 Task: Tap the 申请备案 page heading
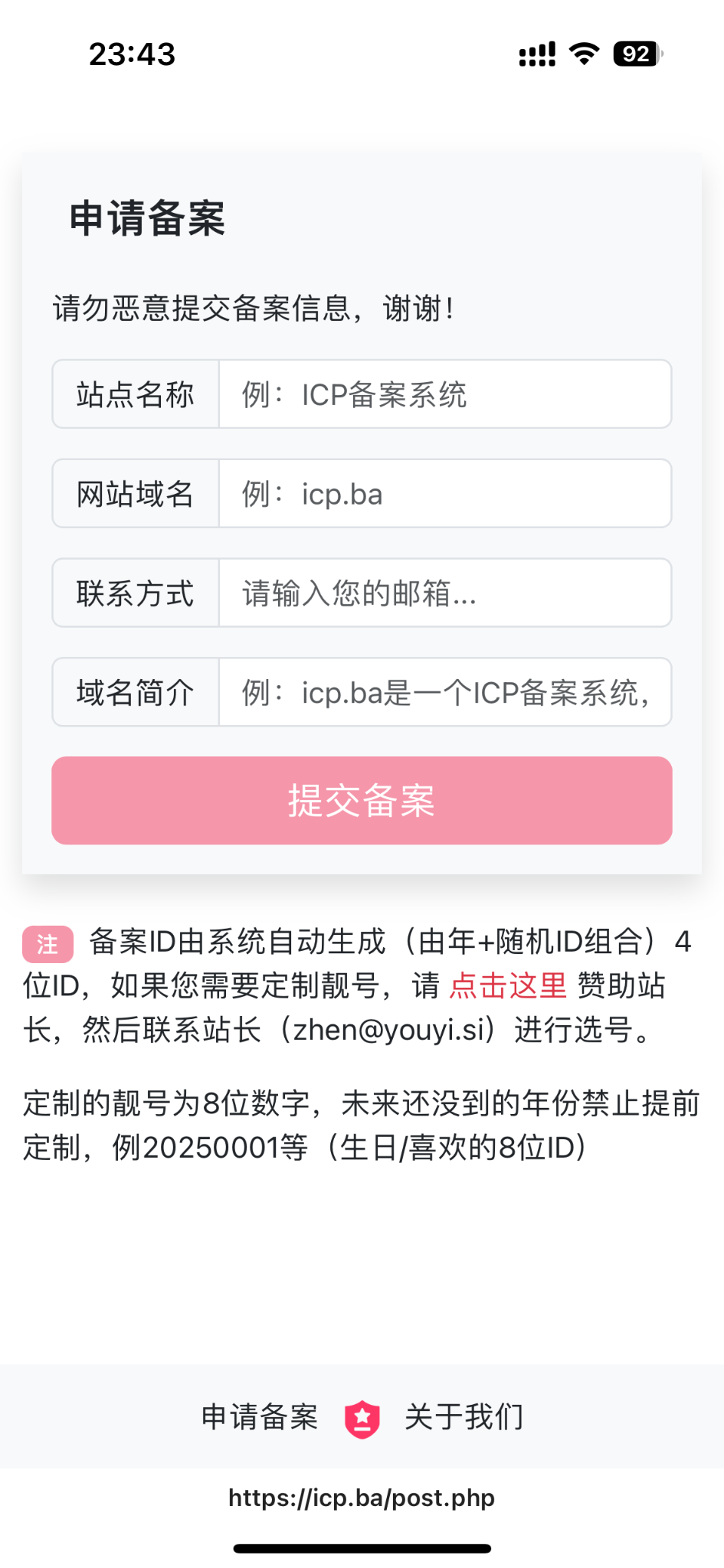[147, 218]
